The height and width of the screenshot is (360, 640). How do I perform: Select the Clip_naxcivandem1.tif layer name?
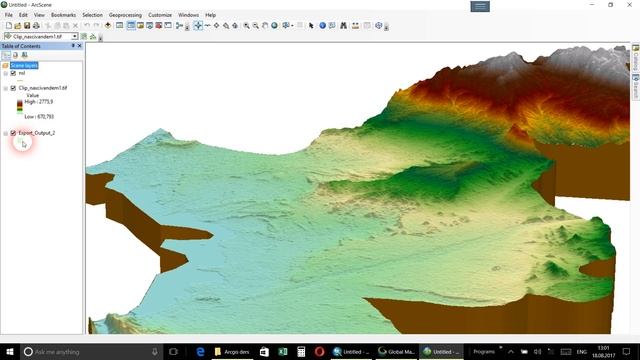(x=43, y=88)
